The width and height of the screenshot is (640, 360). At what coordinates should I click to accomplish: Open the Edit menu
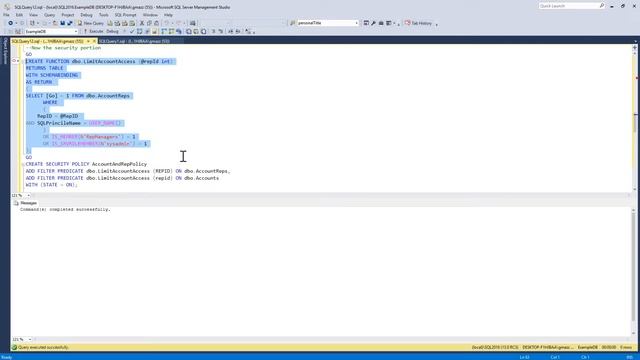19,15
